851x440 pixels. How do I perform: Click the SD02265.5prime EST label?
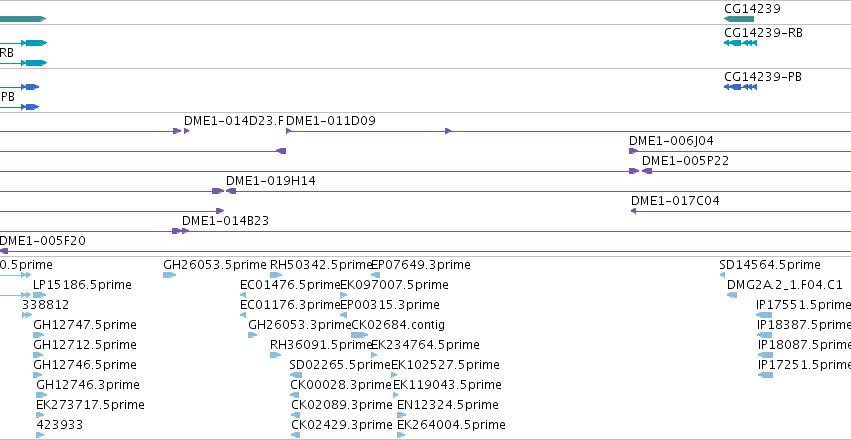click(340, 365)
